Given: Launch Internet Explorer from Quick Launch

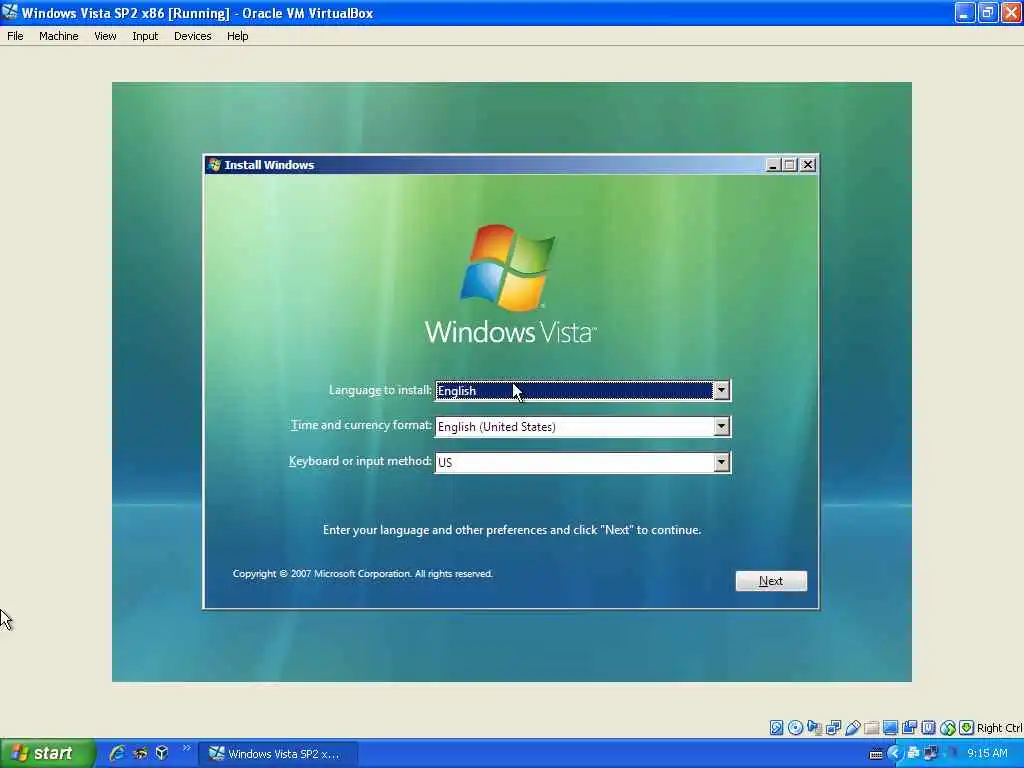Looking at the screenshot, I should tap(118, 753).
